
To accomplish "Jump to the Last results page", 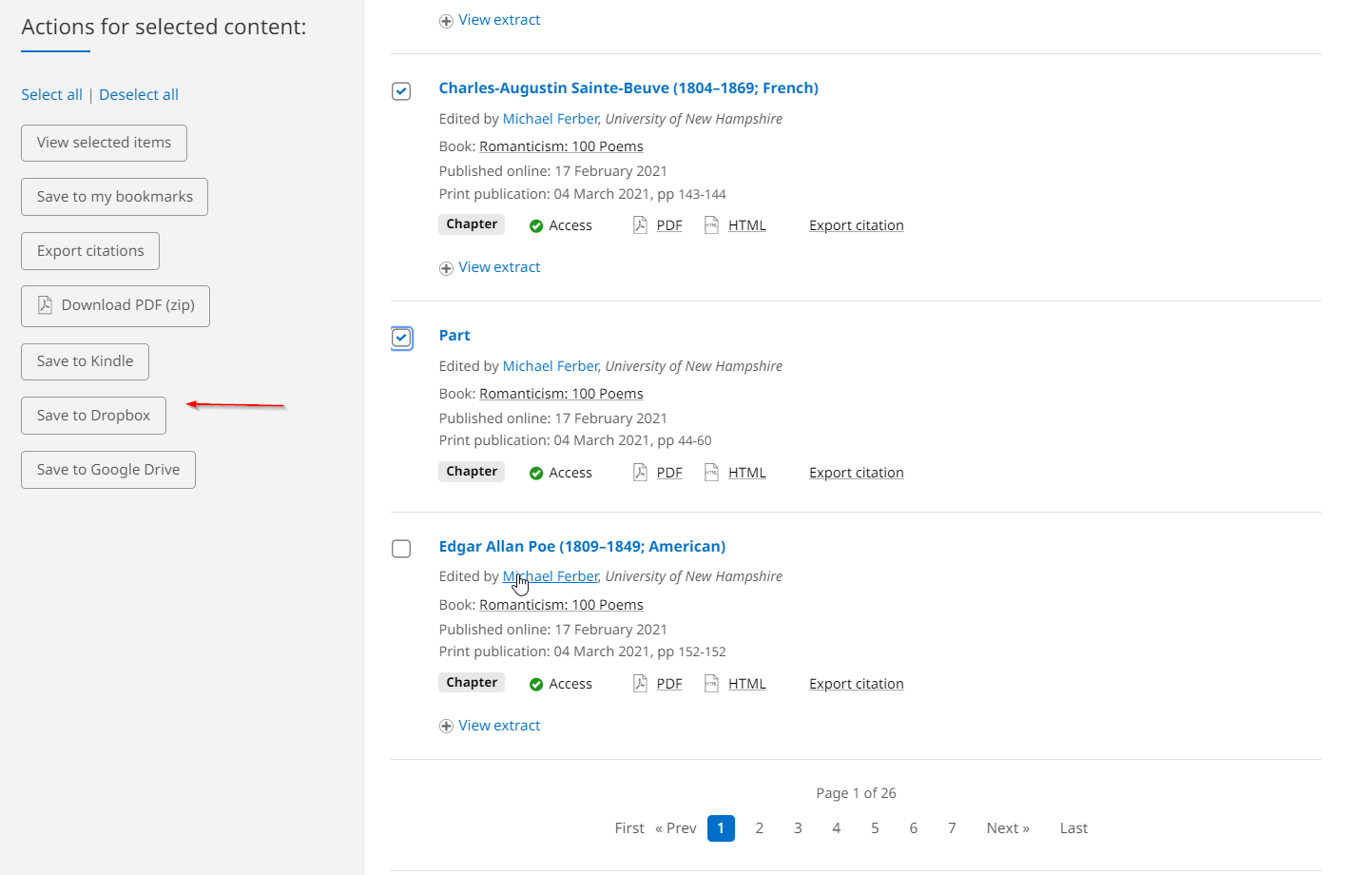I will (1073, 828).
